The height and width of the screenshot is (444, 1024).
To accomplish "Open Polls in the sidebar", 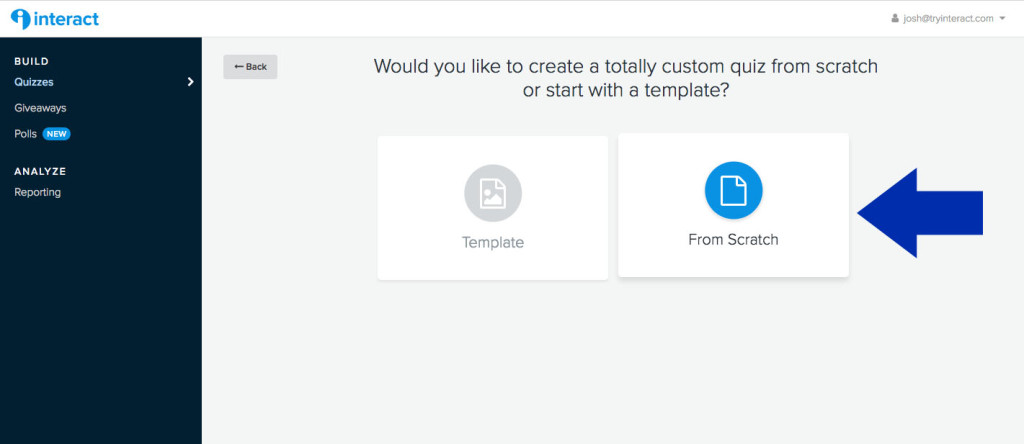I will point(25,134).
